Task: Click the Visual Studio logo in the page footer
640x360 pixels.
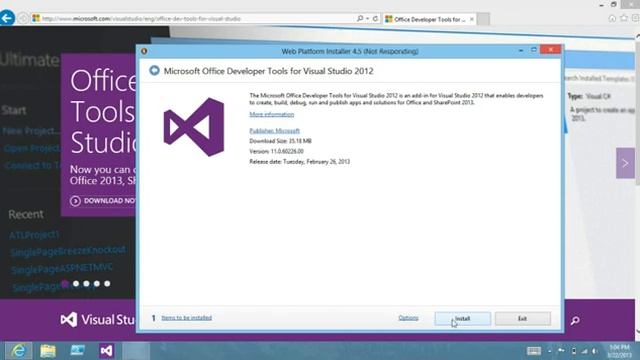Action: pos(98,319)
